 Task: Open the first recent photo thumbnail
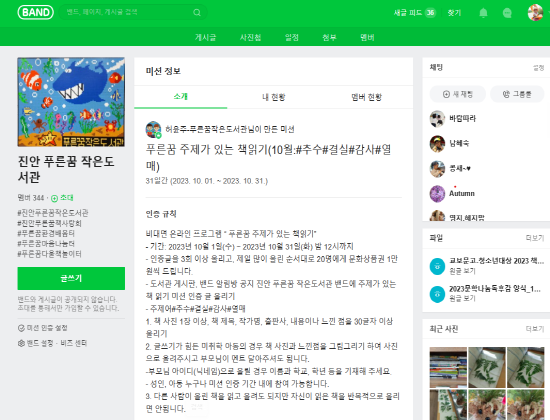(x=448, y=367)
